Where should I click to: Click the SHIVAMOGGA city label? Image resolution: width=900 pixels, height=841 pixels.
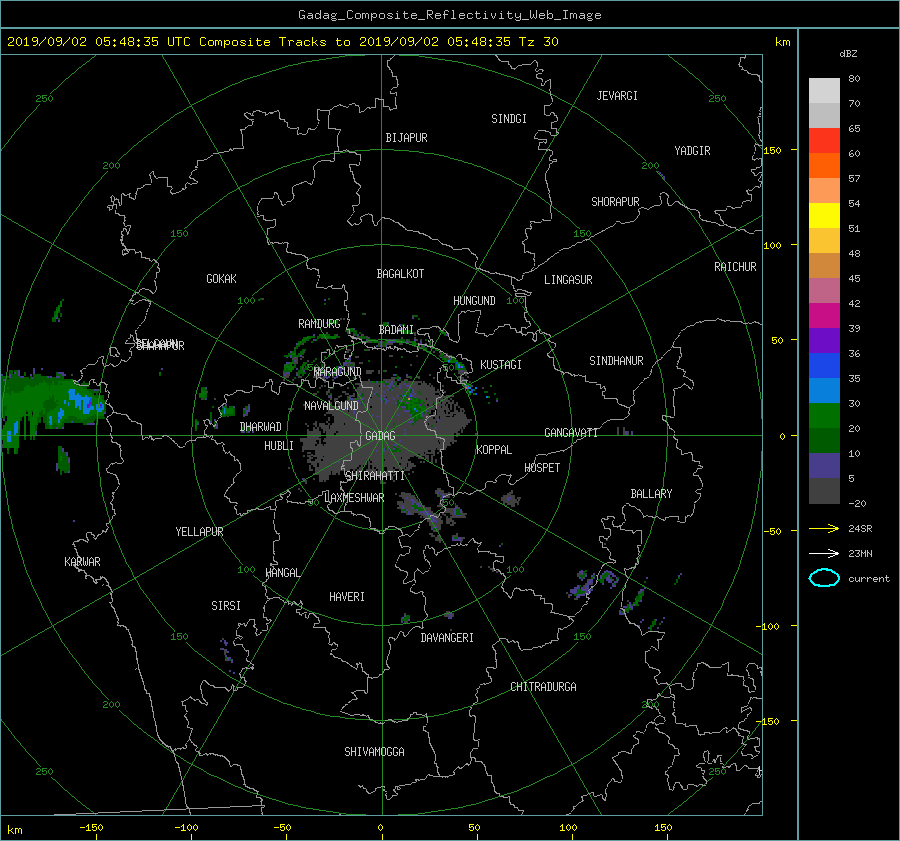coord(374,752)
